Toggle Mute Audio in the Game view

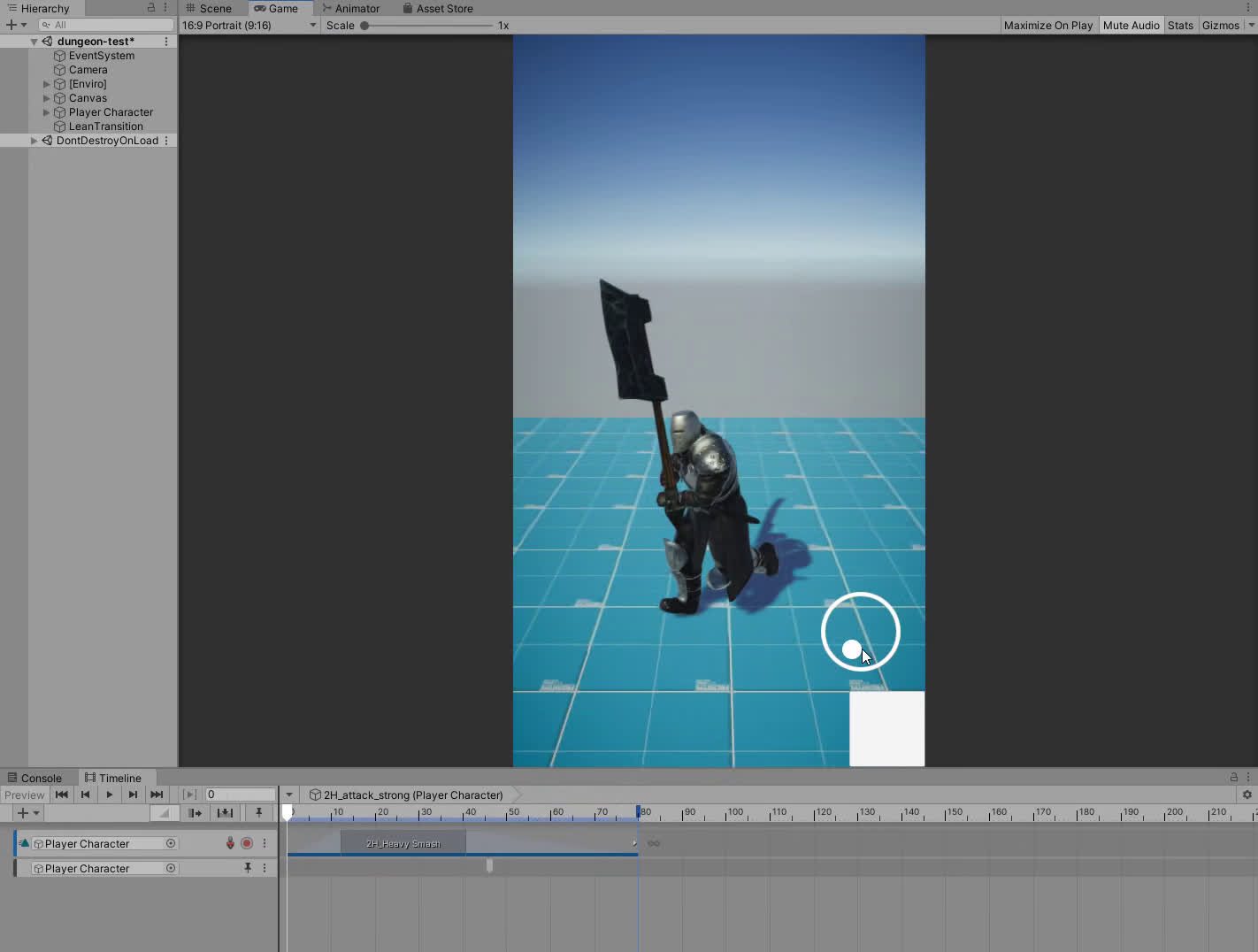(x=1131, y=26)
